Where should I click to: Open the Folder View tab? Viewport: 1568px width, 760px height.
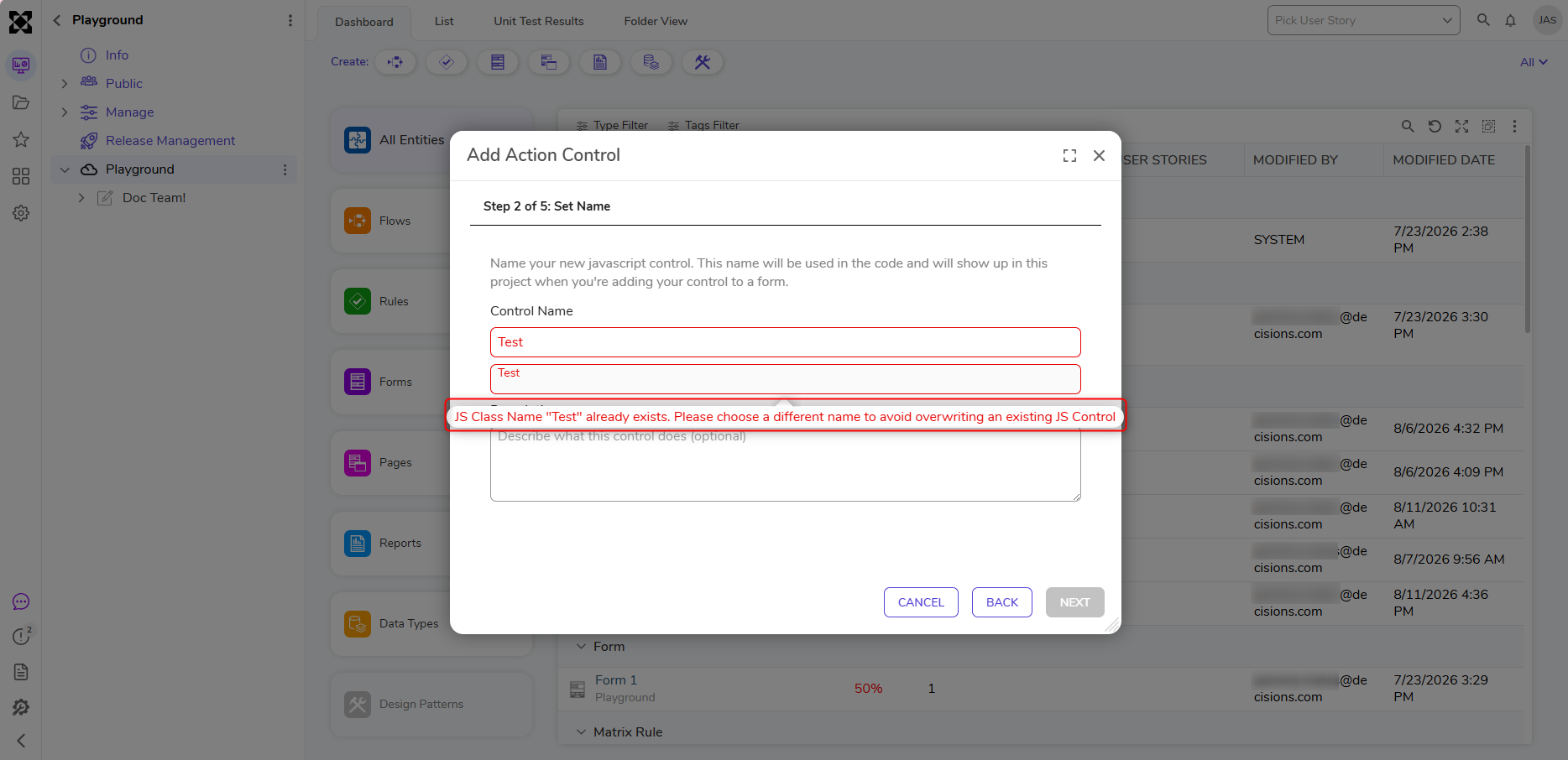tap(656, 21)
